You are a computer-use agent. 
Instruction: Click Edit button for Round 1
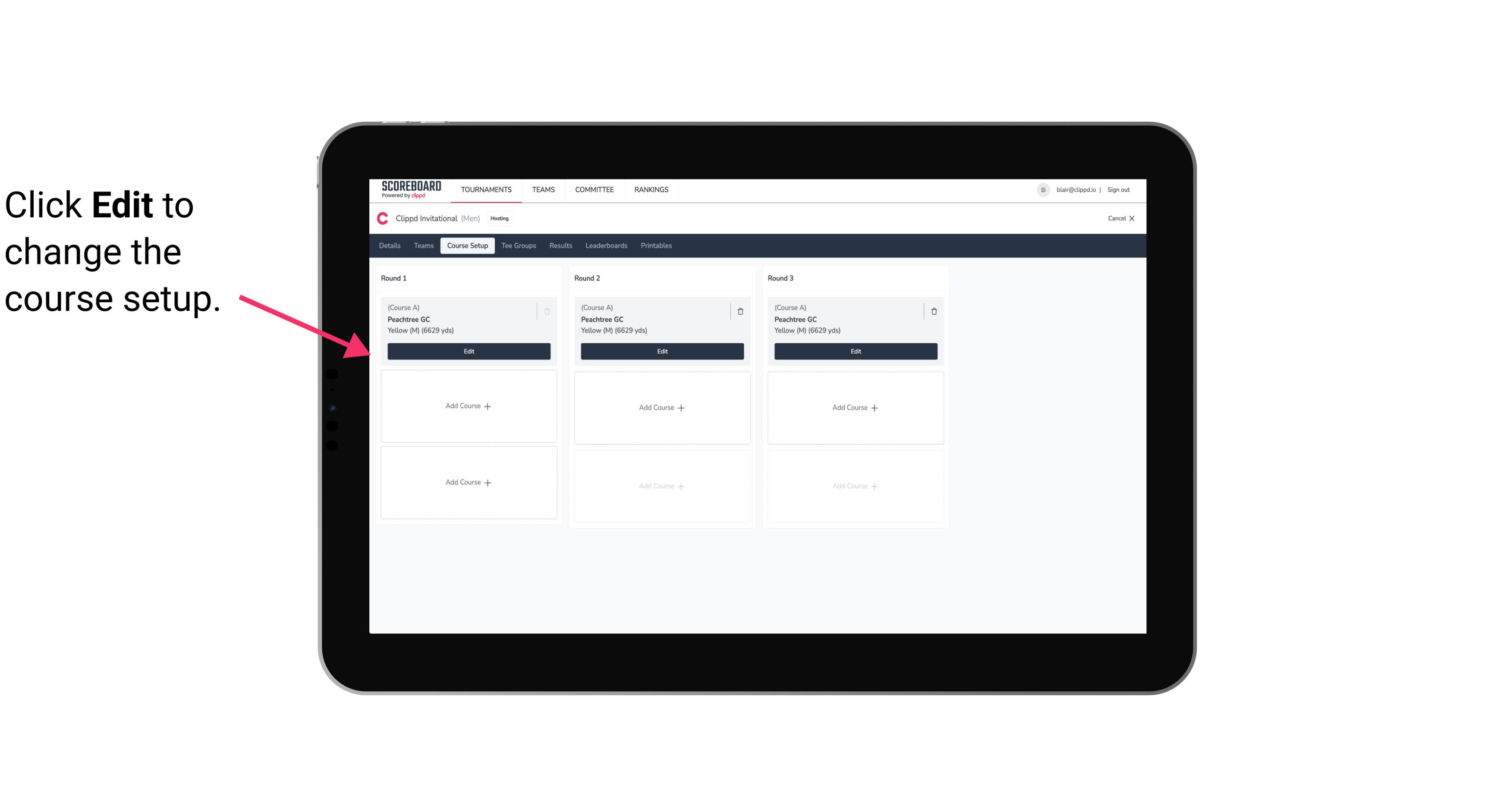(x=468, y=350)
